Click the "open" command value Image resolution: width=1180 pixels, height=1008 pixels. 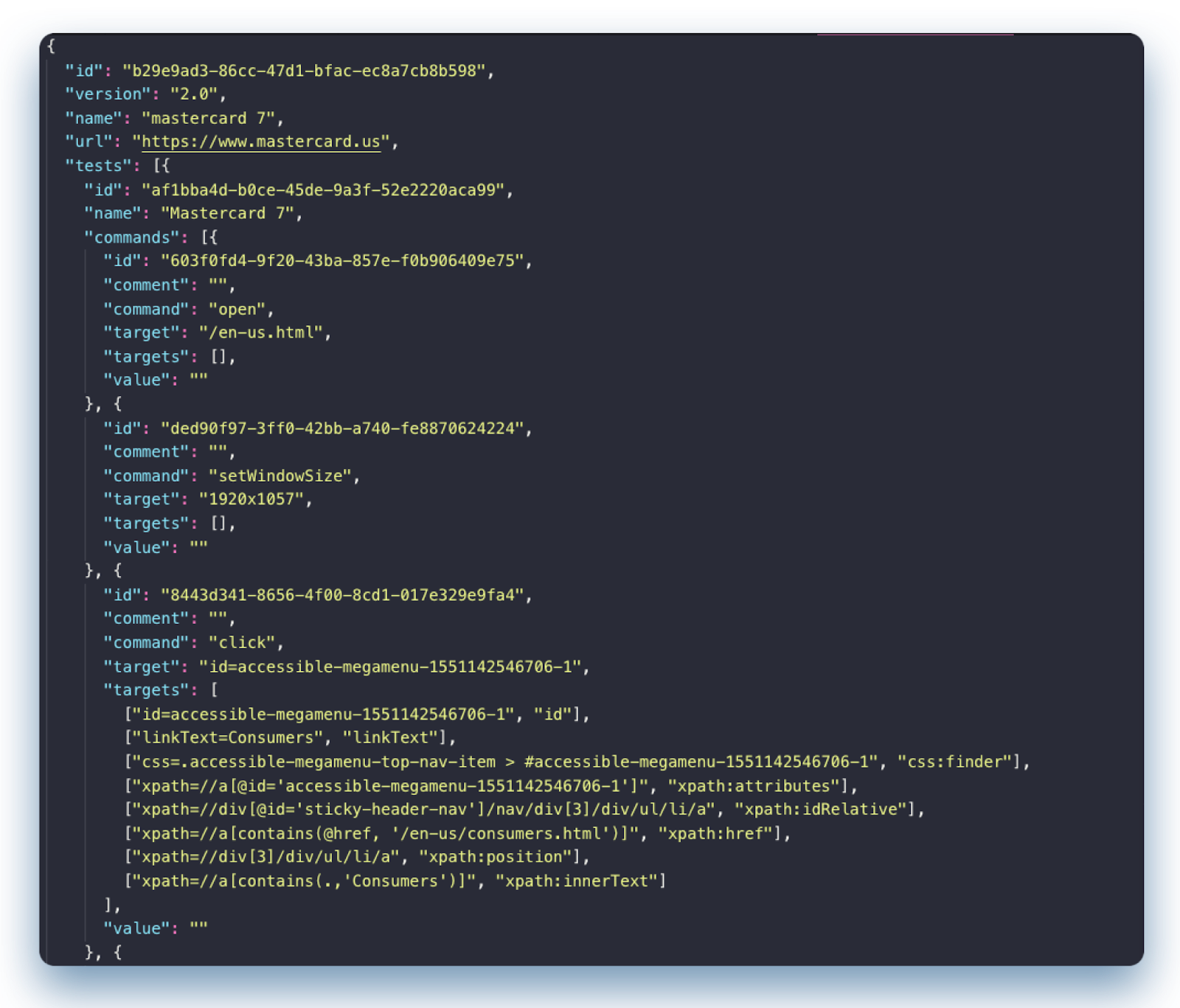click(237, 309)
